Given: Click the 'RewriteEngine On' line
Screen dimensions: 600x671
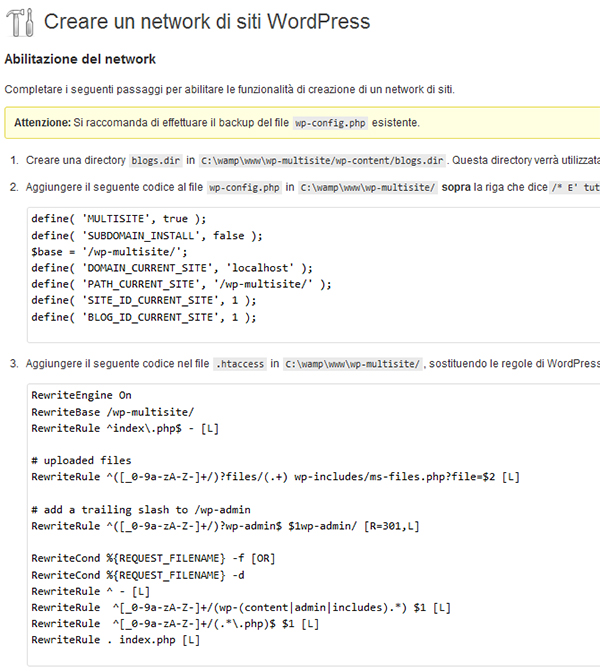Looking at the screenshot, I should [x=81, y=395].
